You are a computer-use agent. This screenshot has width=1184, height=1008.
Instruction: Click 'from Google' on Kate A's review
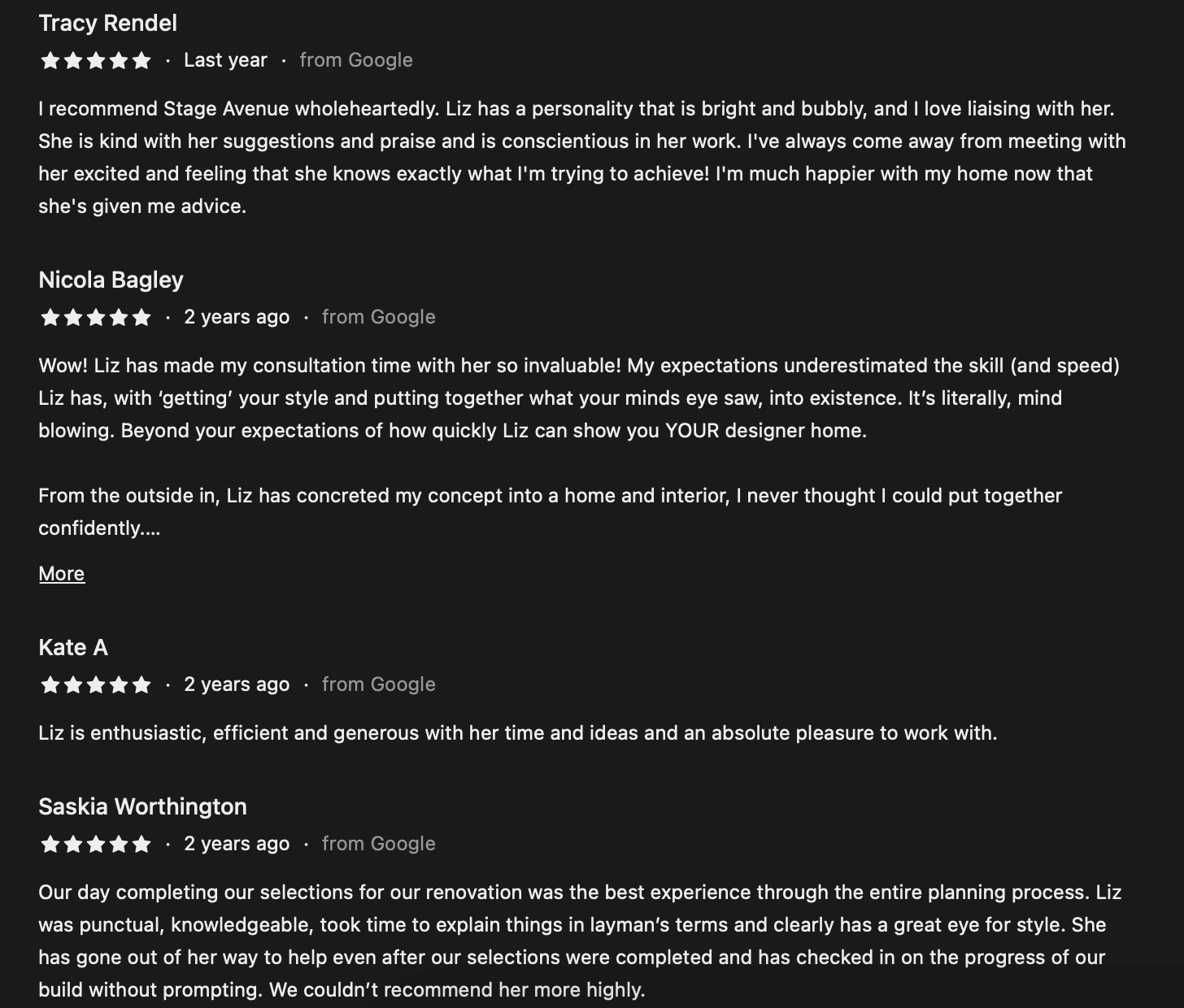coord(379,684)
